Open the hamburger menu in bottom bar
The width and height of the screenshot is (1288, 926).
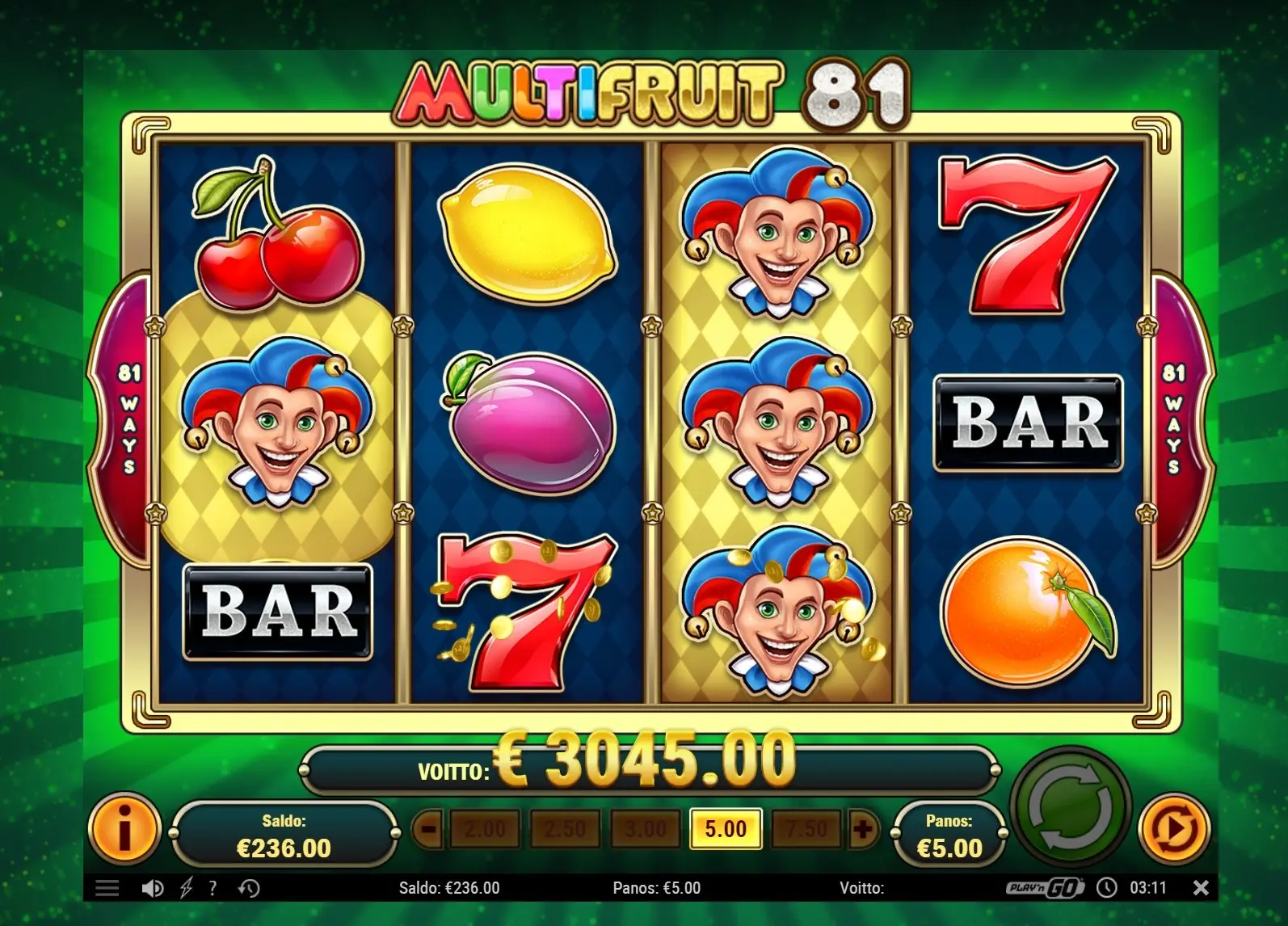pos(107,889)
